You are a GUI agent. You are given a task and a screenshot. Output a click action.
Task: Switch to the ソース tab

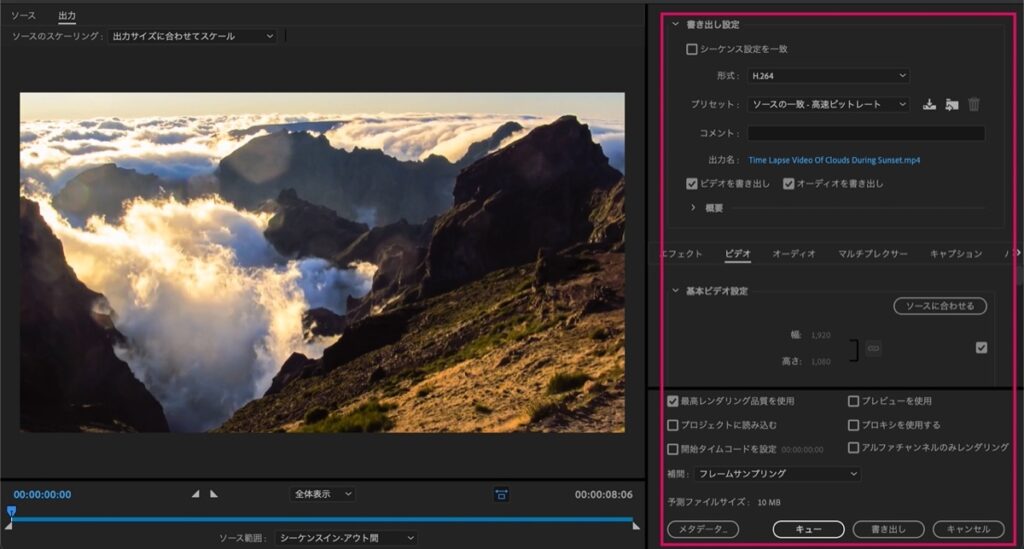[24, 15]
